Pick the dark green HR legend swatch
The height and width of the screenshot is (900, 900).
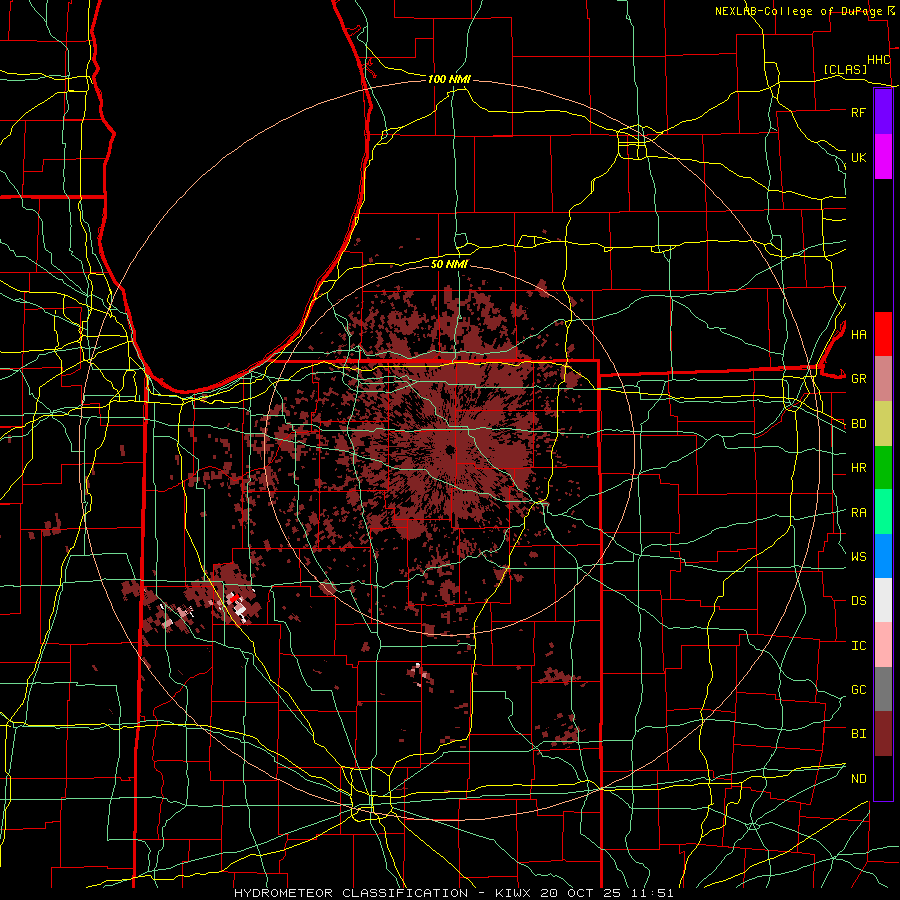pyautogui.click(x=883, y=468)
